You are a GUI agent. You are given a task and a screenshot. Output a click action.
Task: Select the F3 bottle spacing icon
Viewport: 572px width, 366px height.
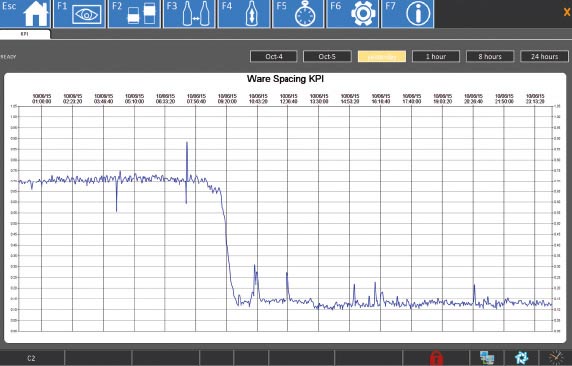point(189,14)
